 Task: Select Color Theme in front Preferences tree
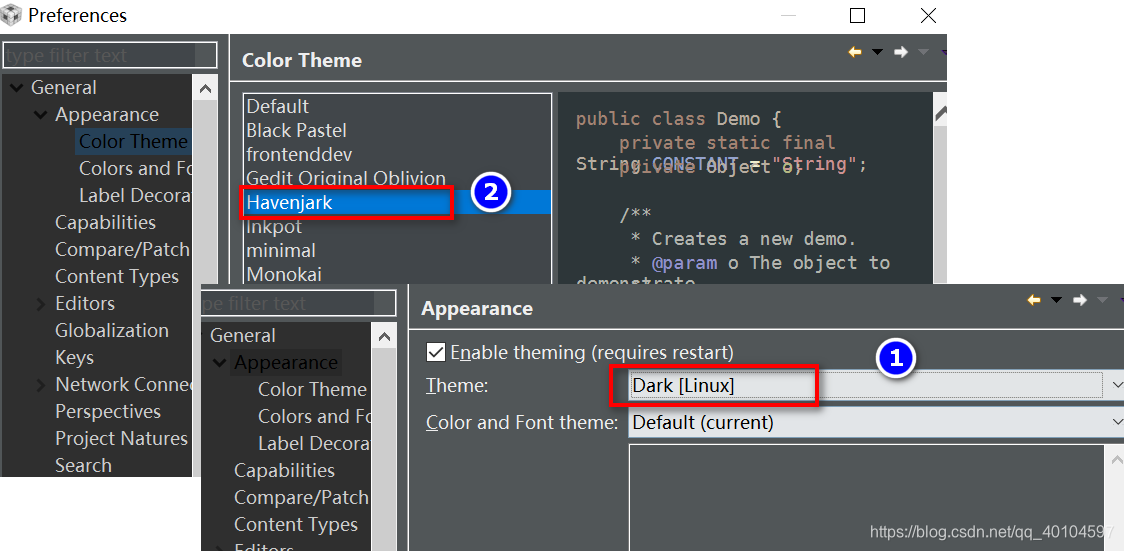click(x=313, y=390)
